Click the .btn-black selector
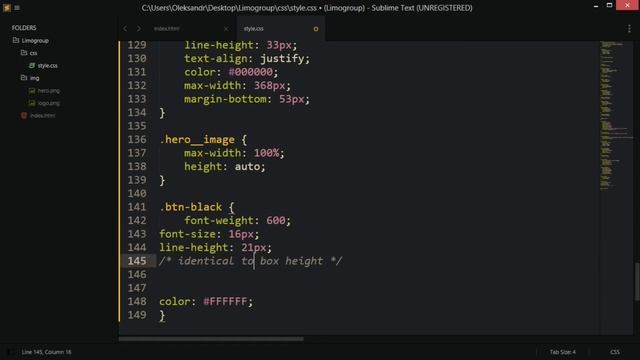 [191, 207]
